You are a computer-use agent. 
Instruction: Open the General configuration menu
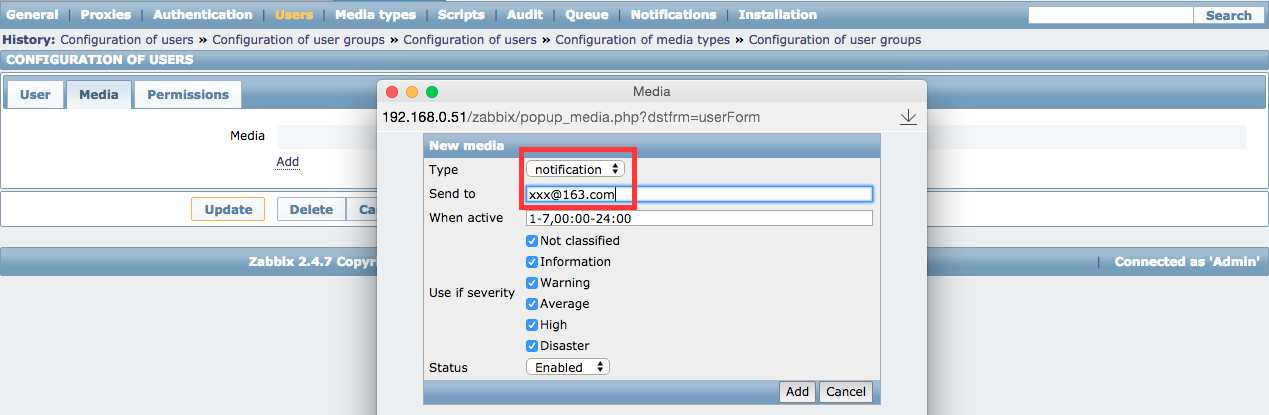pos(32,15)
